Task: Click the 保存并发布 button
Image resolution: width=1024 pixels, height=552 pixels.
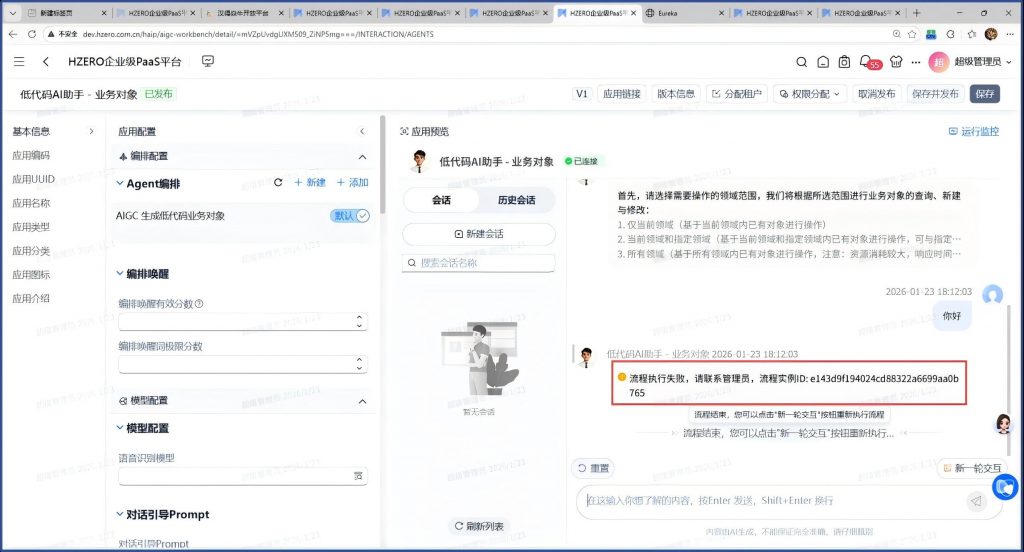Action: 935,94
